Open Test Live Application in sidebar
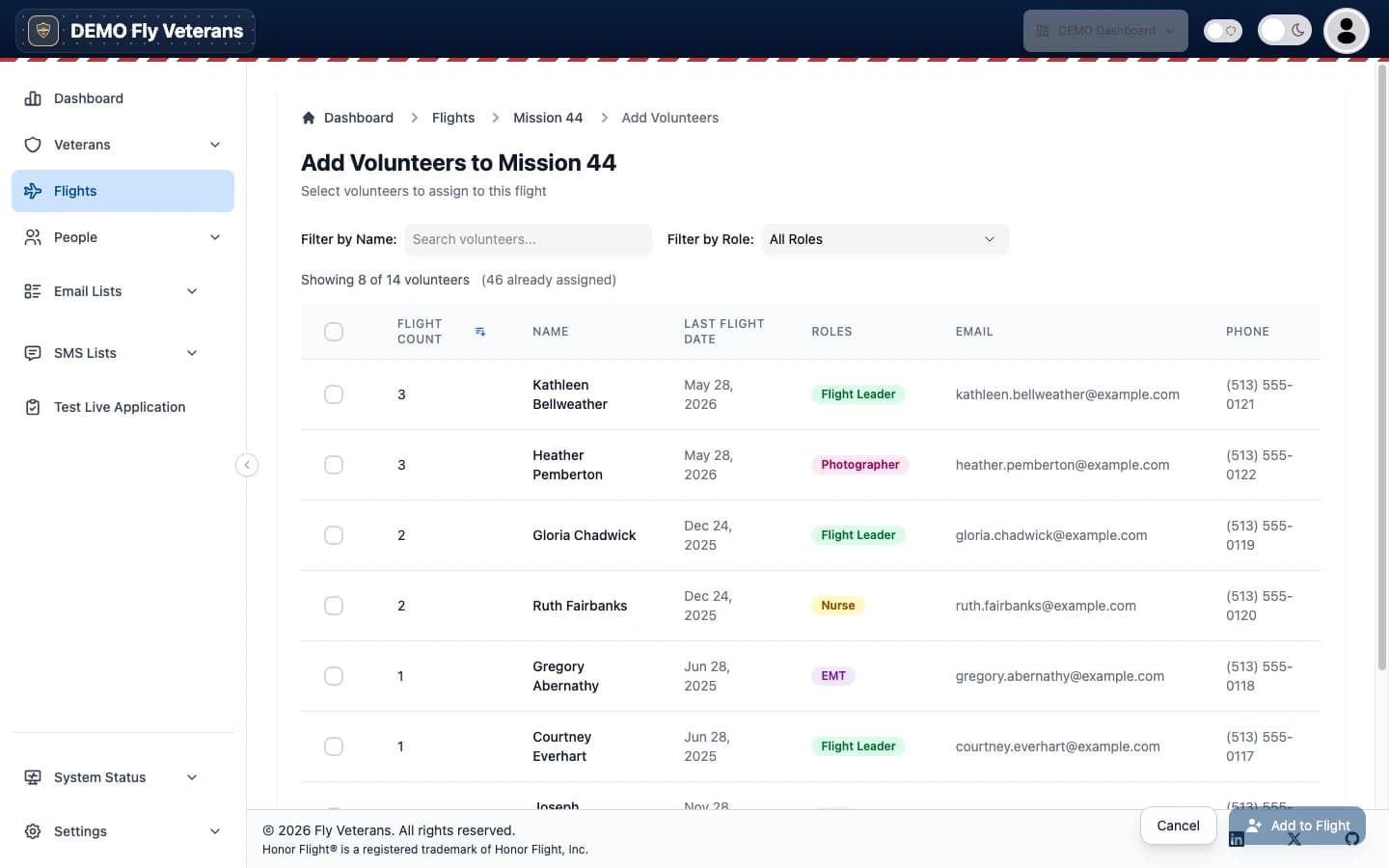Viewport: 1389px width, 868px height. pos(123,407)
